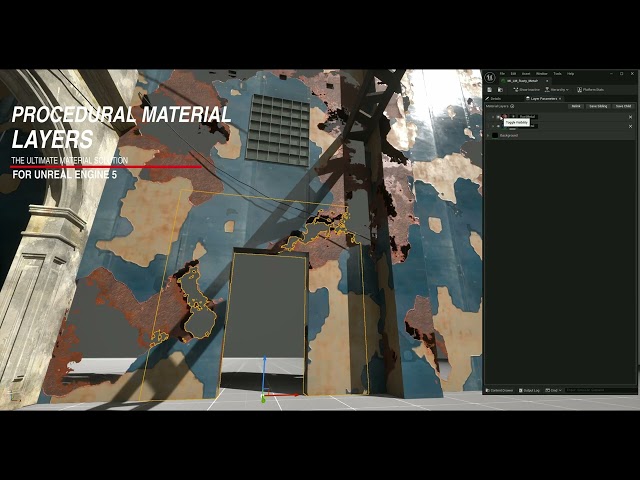The width and height of the screenshot is (640, 480).
Task: Toggle visibility of the first material layer
Action: [x=498, y=117]
